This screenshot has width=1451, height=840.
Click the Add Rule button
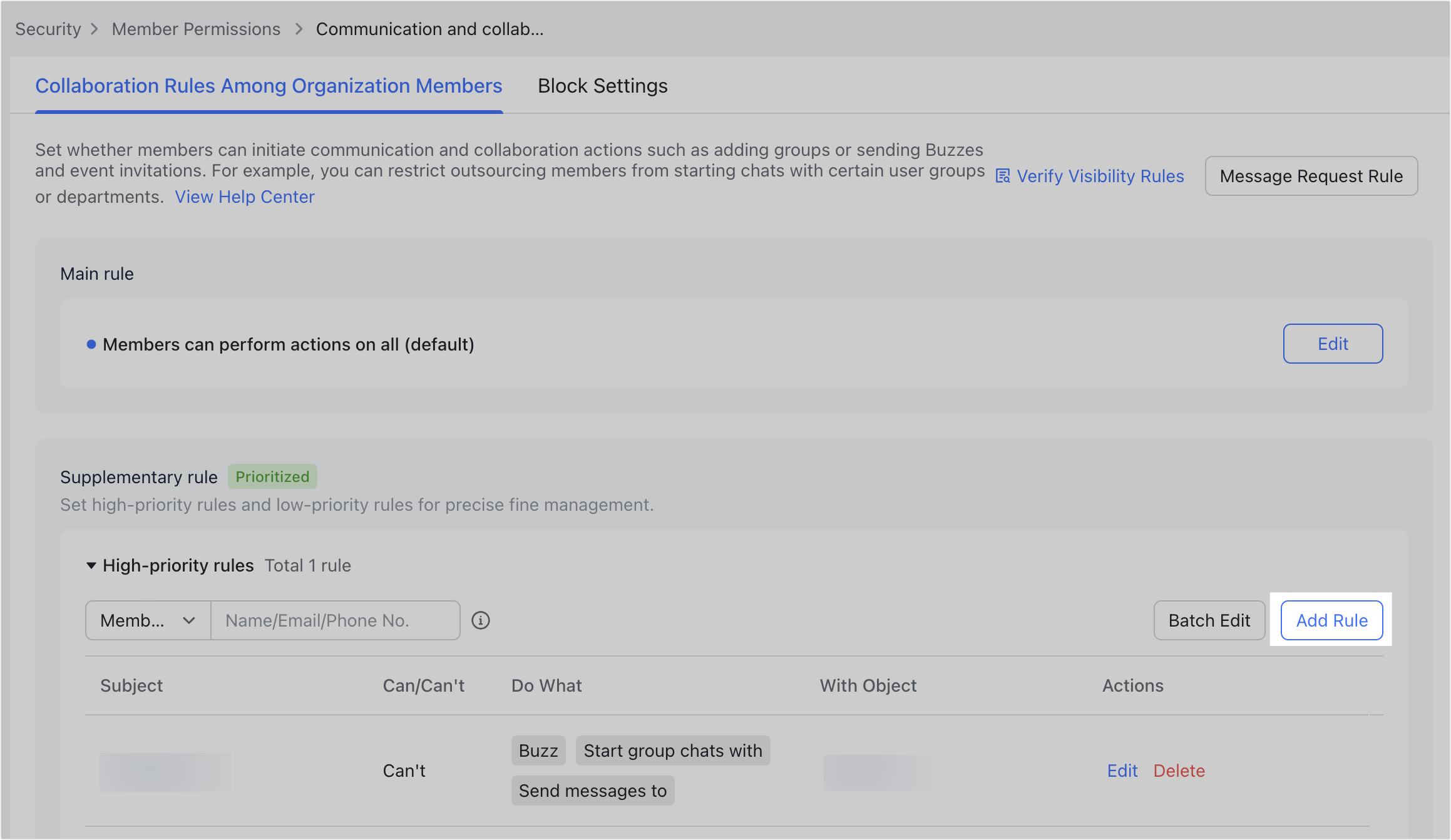(x=1331, y=620)
